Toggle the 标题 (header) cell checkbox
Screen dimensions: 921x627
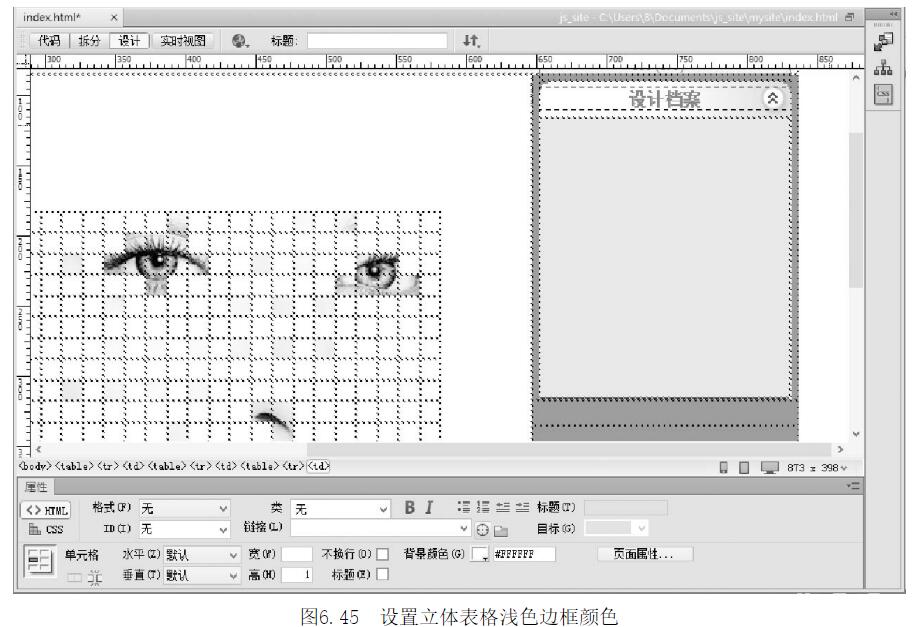click(x=382, y=575)
